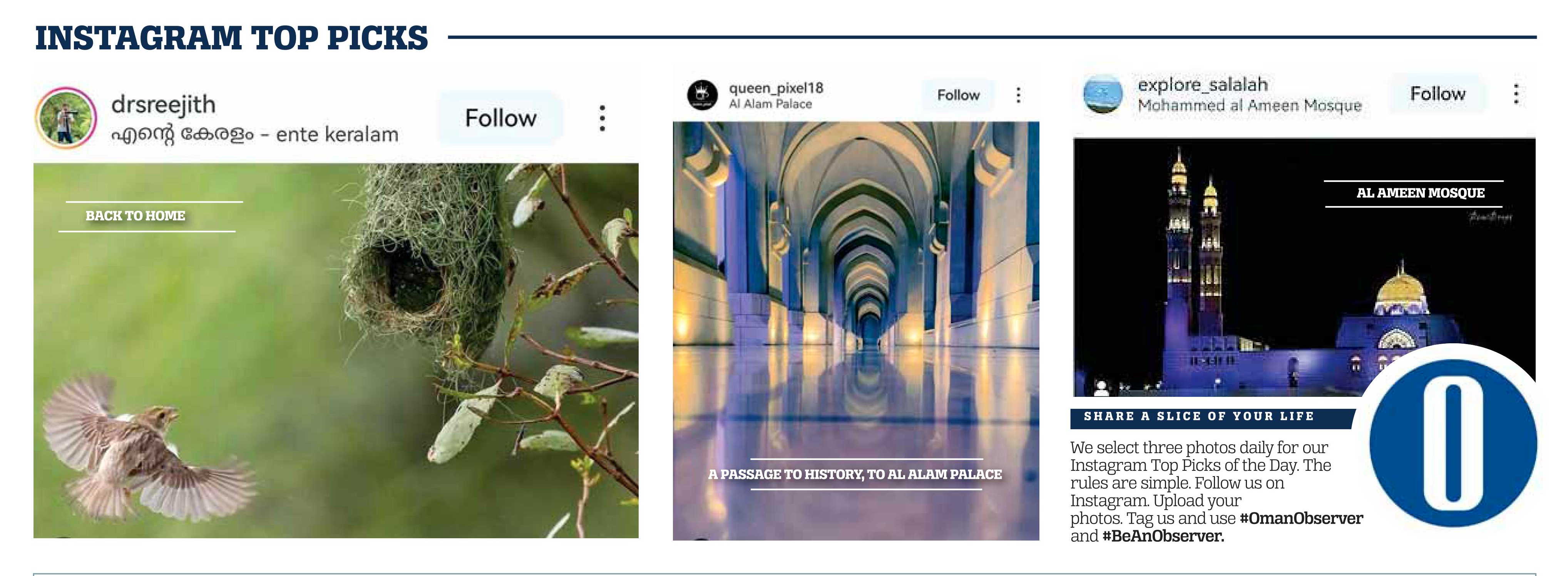This screenshot has height=576, width=1568.
Task: Open the Al Alam Palace corridor photo
Action: click(x=856, y=331)
